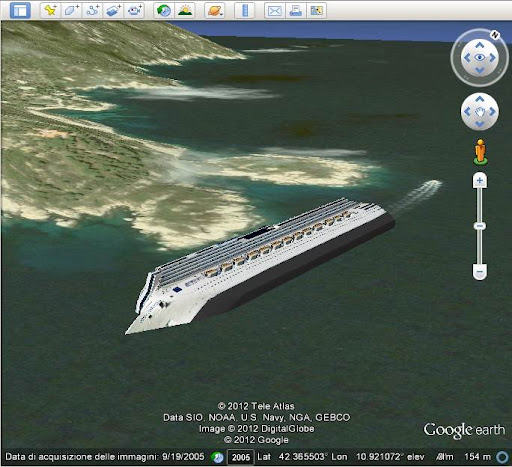
Task: Record a tour with the camera icon
Action: (x=134, y=10)
